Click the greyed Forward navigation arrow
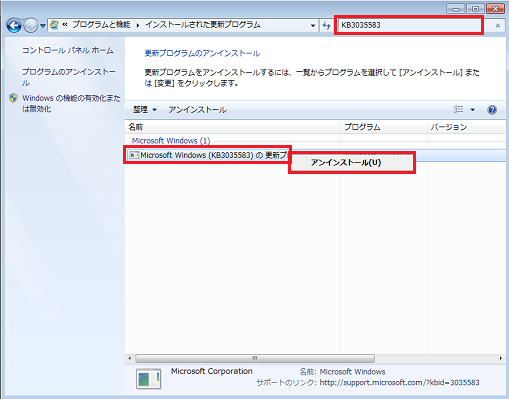 tap(31, 25)
